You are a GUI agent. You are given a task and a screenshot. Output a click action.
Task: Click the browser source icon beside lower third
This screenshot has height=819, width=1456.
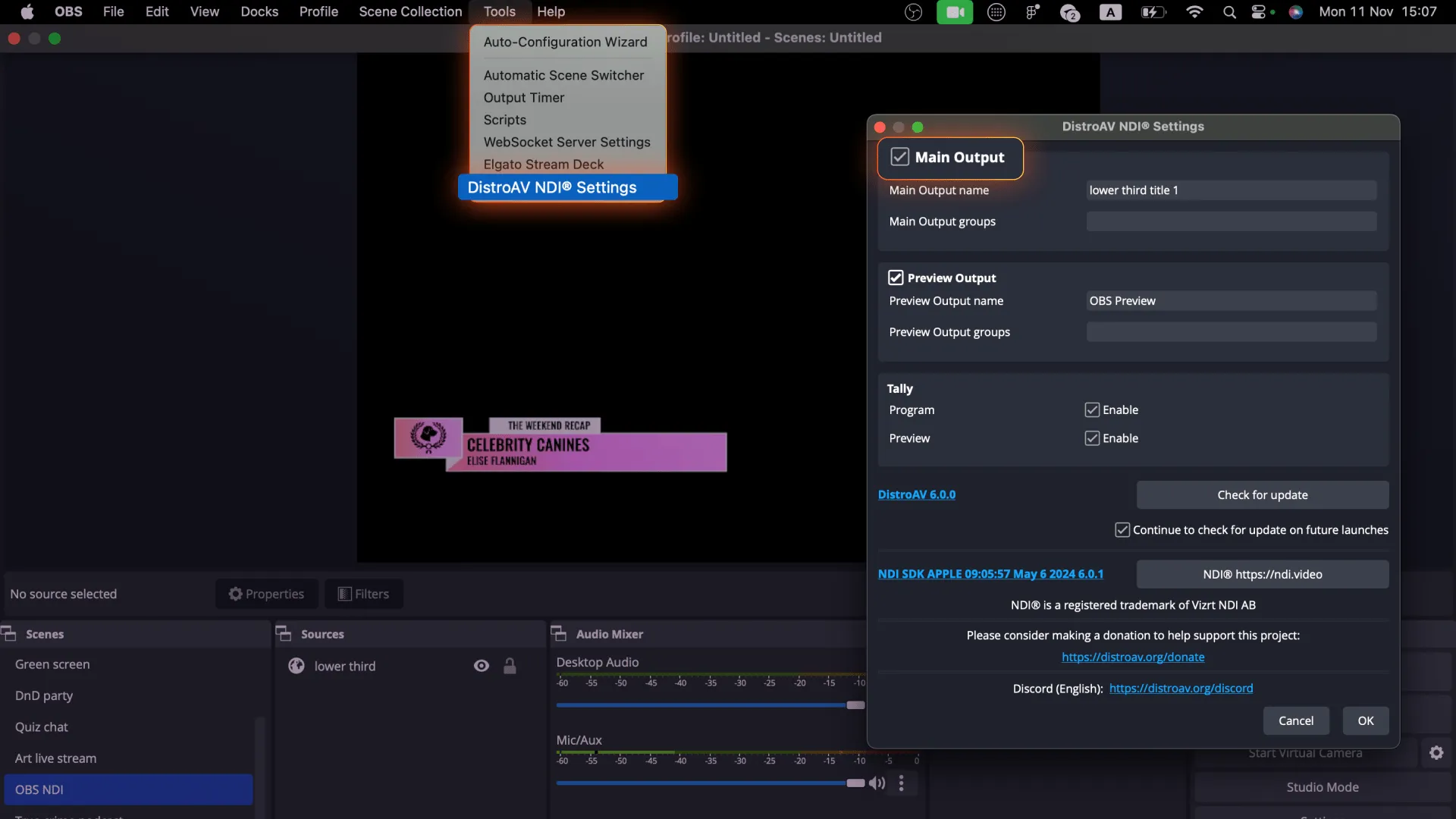(x=297, y=666)
